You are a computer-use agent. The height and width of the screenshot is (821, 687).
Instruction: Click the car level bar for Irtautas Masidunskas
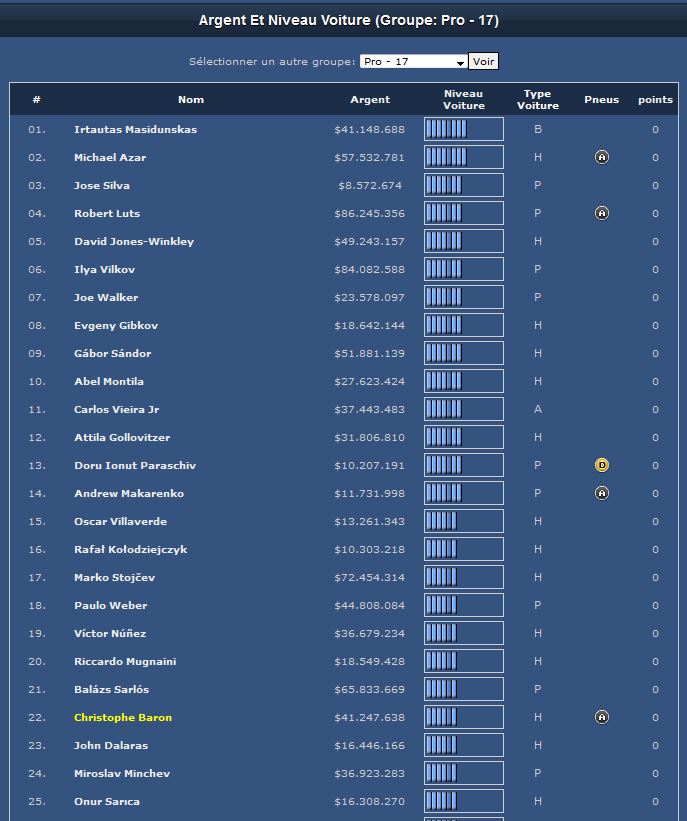point(464,129)
